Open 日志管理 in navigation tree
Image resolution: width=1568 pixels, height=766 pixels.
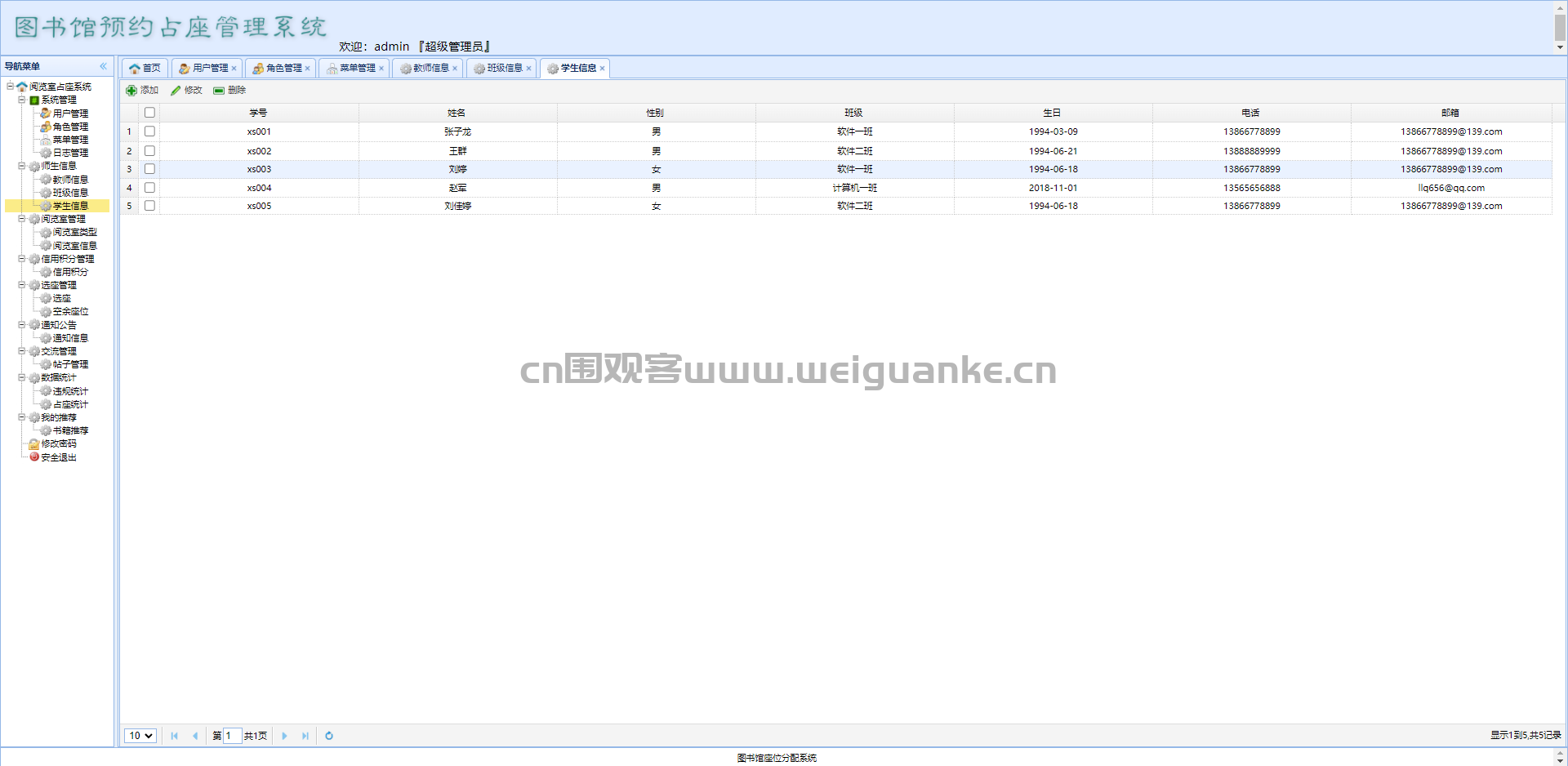pos(70,153)
